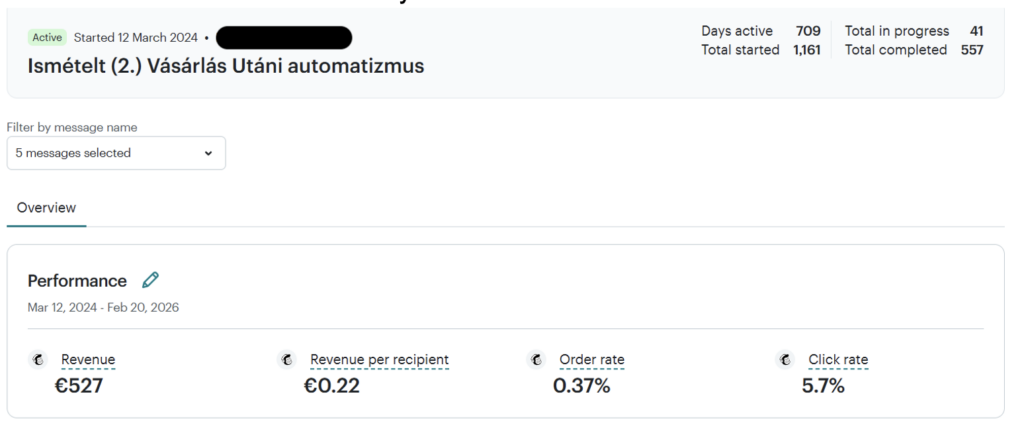
Task: Click the Click rate metric label
Action: pos(838,360)
